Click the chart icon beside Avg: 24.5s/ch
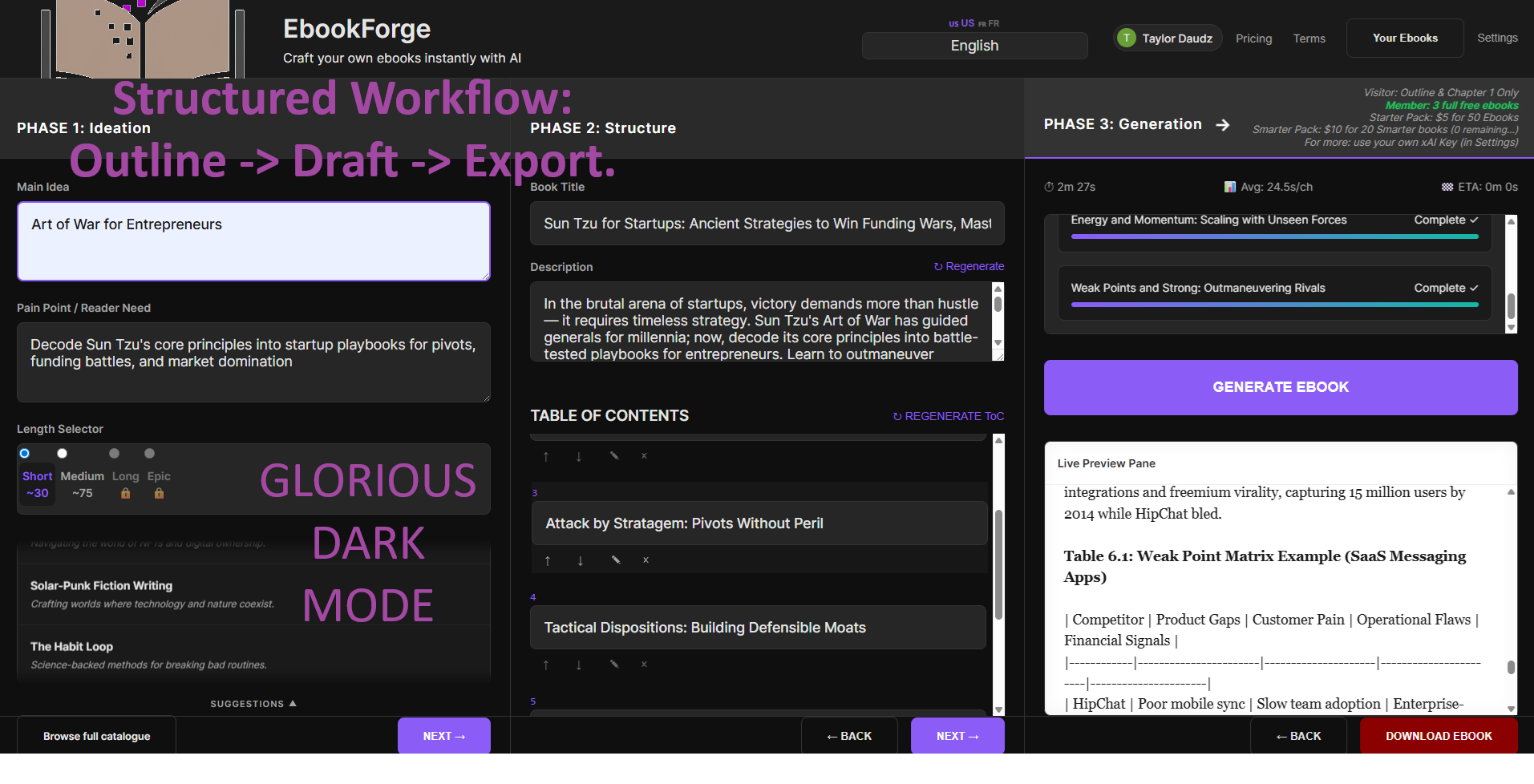 [1230, 187]
